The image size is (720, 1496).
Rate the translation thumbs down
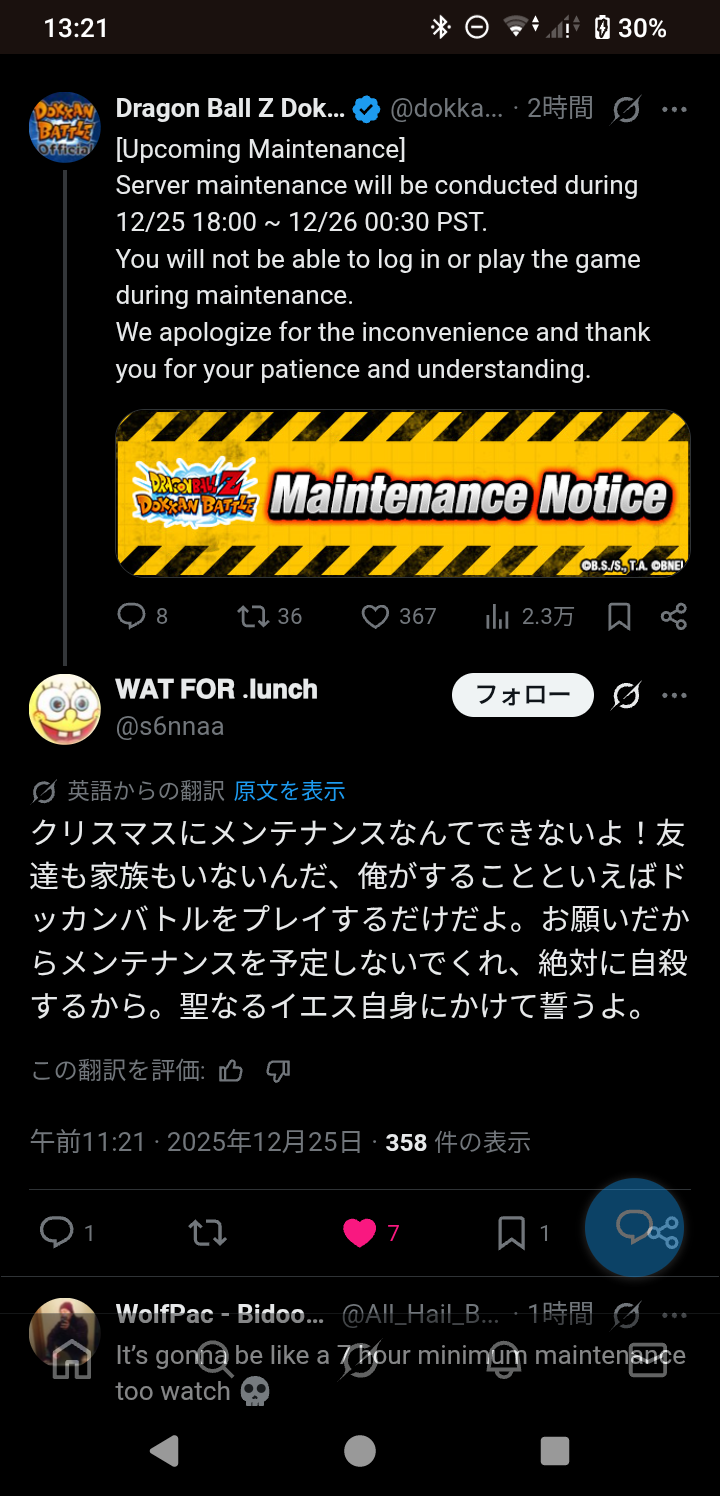tap(278, 1071)
